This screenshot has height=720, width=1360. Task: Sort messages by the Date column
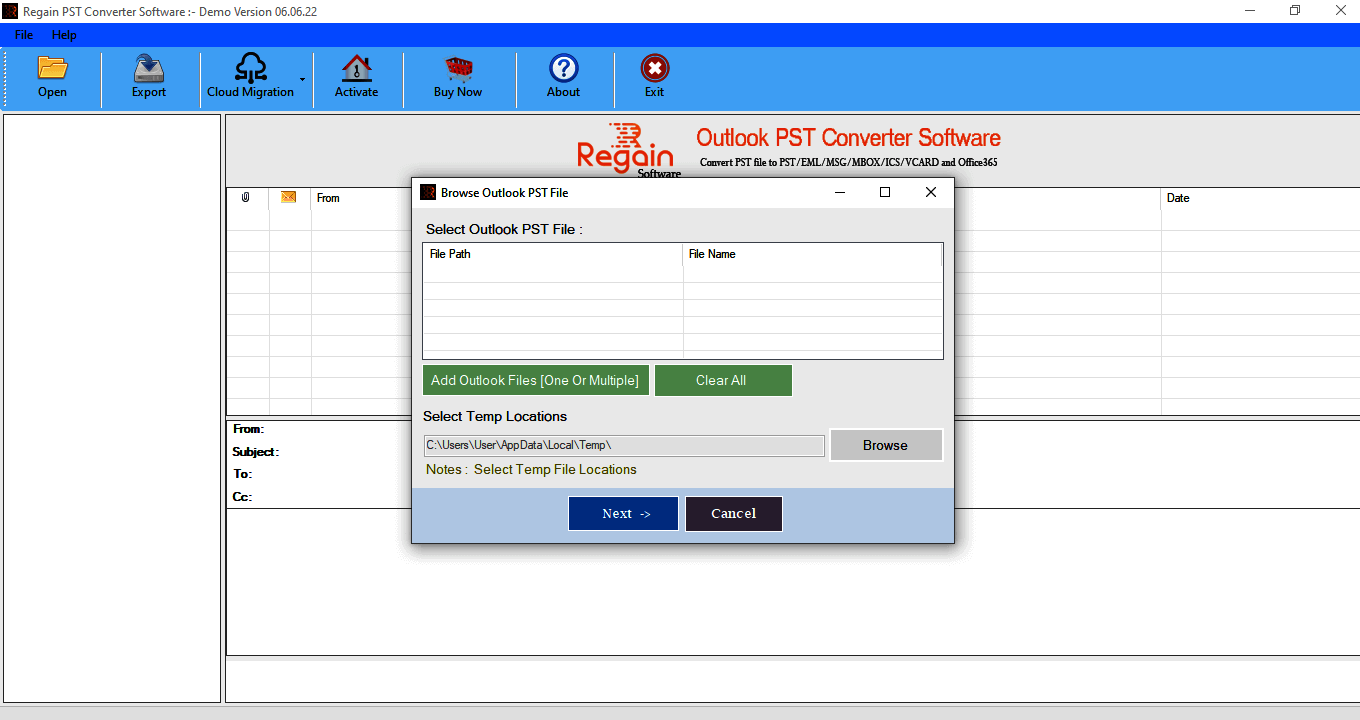click(1178, 198)
